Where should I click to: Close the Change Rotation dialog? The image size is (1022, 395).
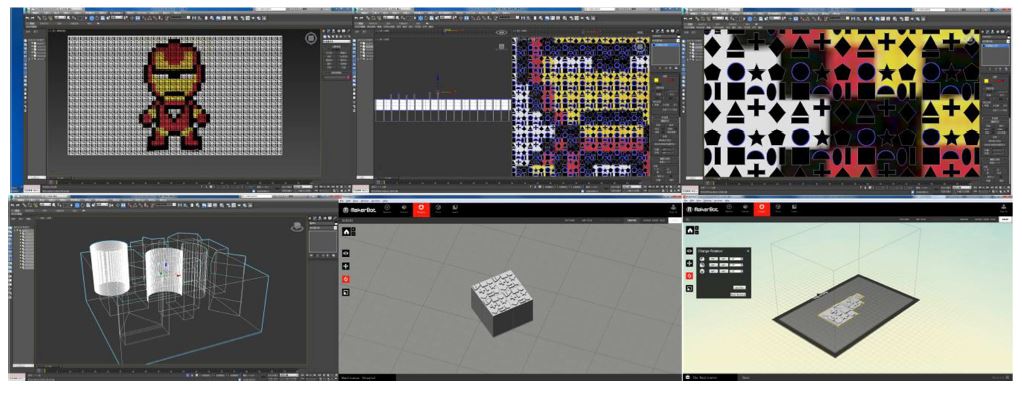tap(748, 250)
